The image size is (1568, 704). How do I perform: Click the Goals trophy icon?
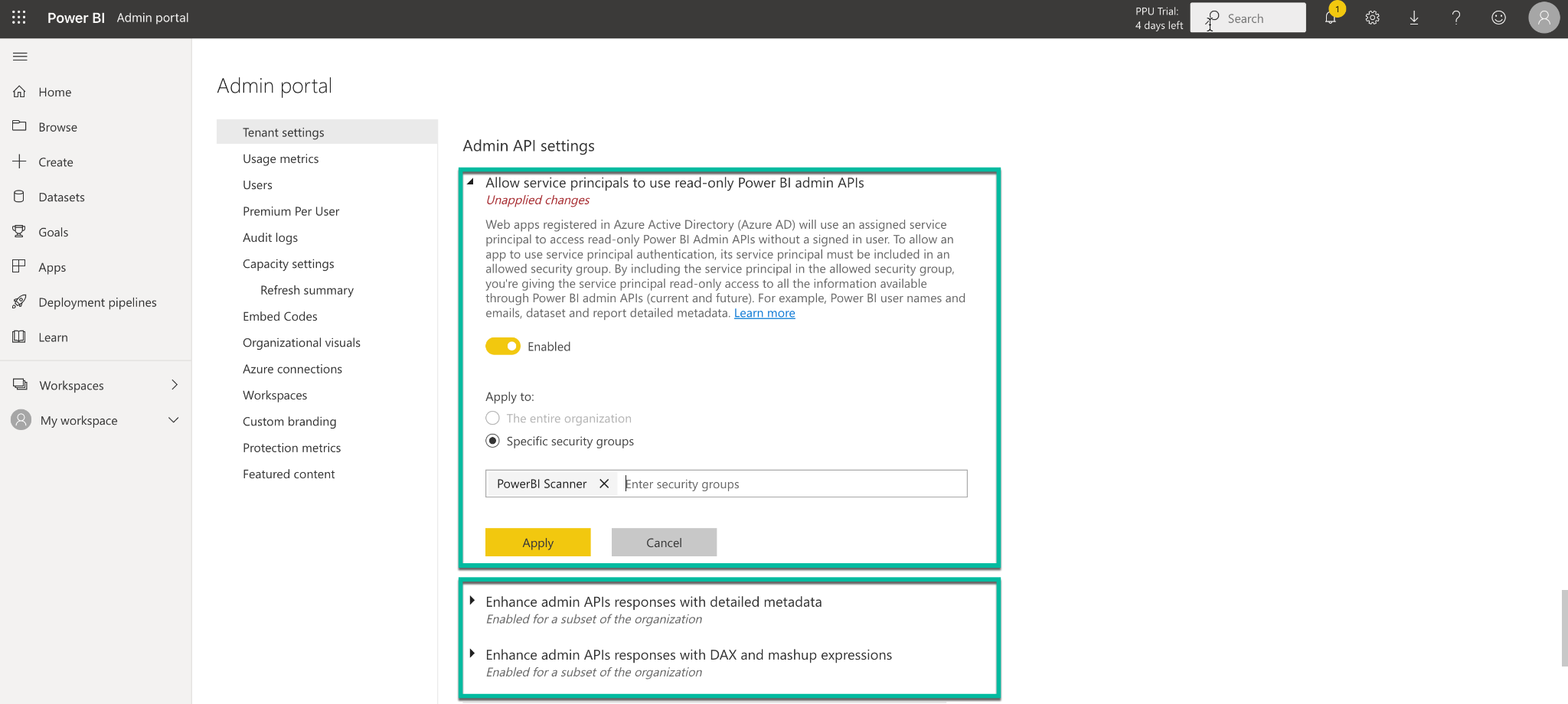click(x=20, y=232)
